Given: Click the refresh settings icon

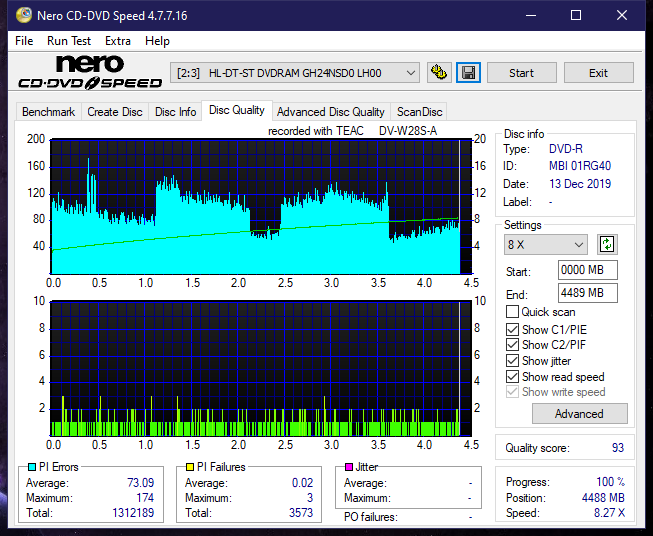Looking at the screenshot, I should coord(607,244).
